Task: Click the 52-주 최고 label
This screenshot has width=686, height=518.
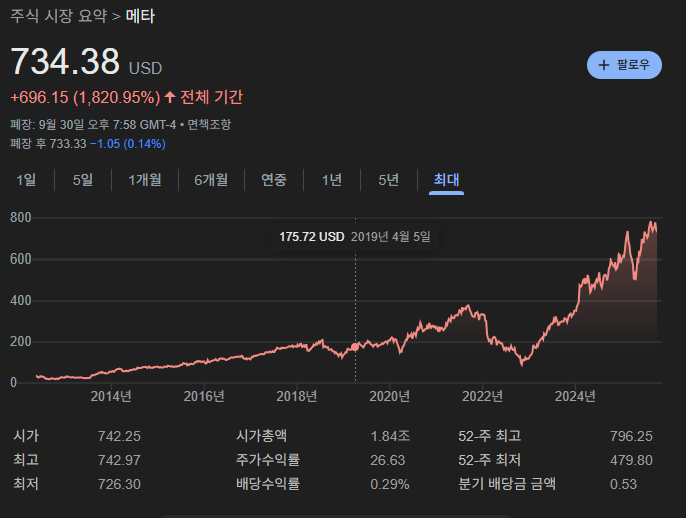Action: coord(490,436)
